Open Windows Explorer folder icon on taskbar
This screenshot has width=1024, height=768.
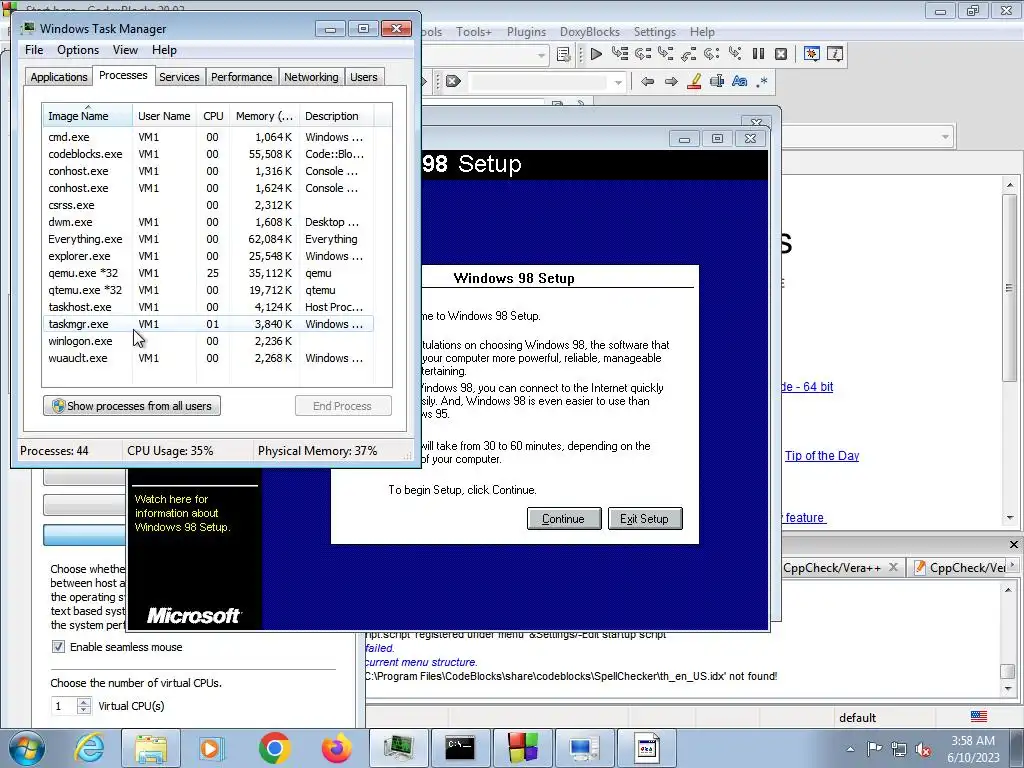point(151,748)
